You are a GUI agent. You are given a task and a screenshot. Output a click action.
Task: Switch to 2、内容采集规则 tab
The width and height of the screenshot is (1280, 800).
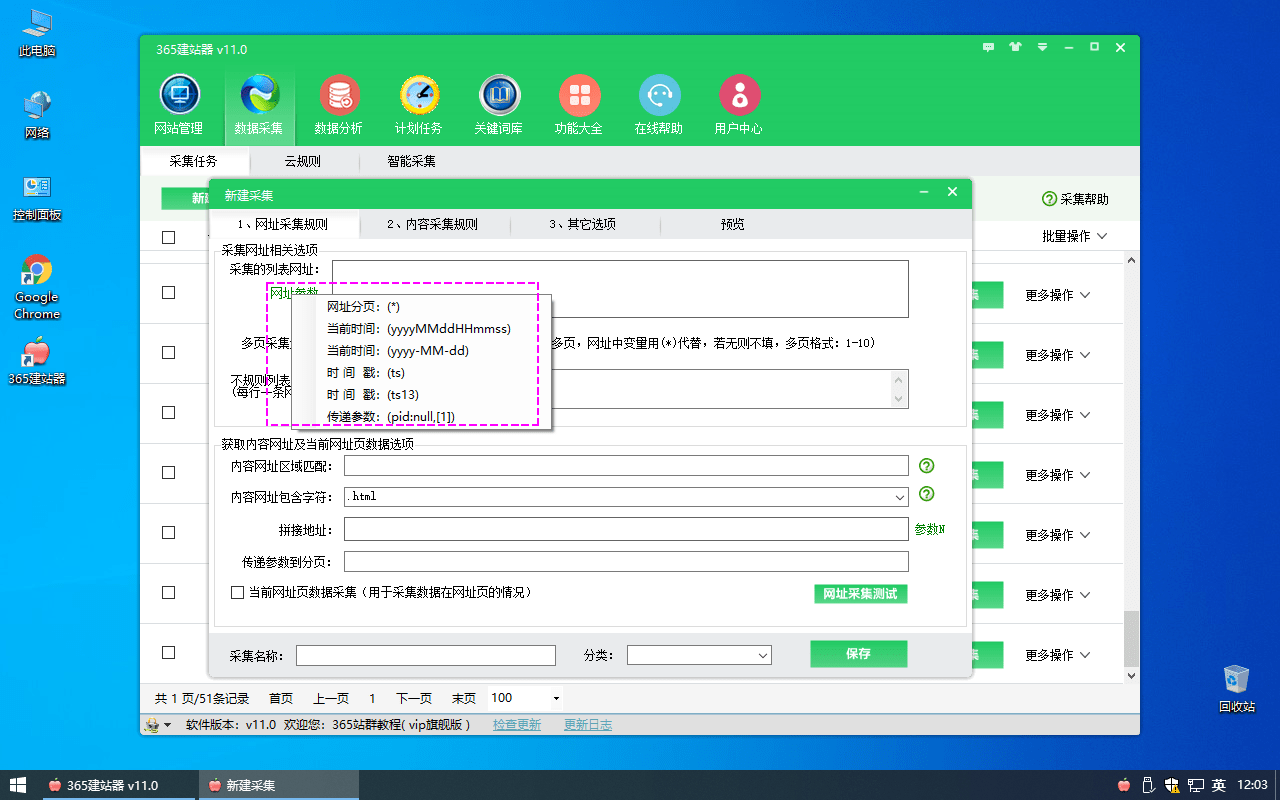[435, 224]
